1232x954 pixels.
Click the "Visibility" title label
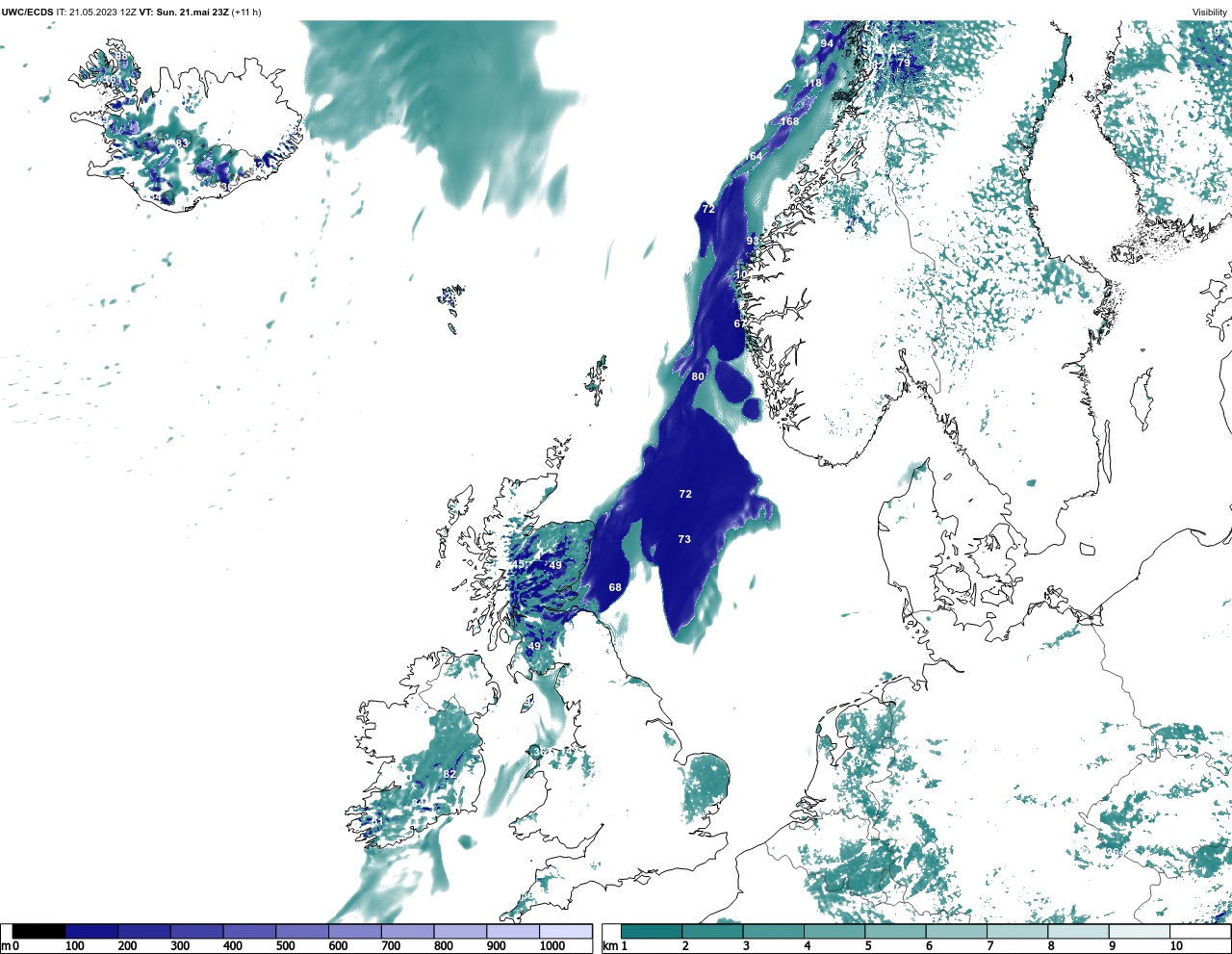coord(1210,12)
